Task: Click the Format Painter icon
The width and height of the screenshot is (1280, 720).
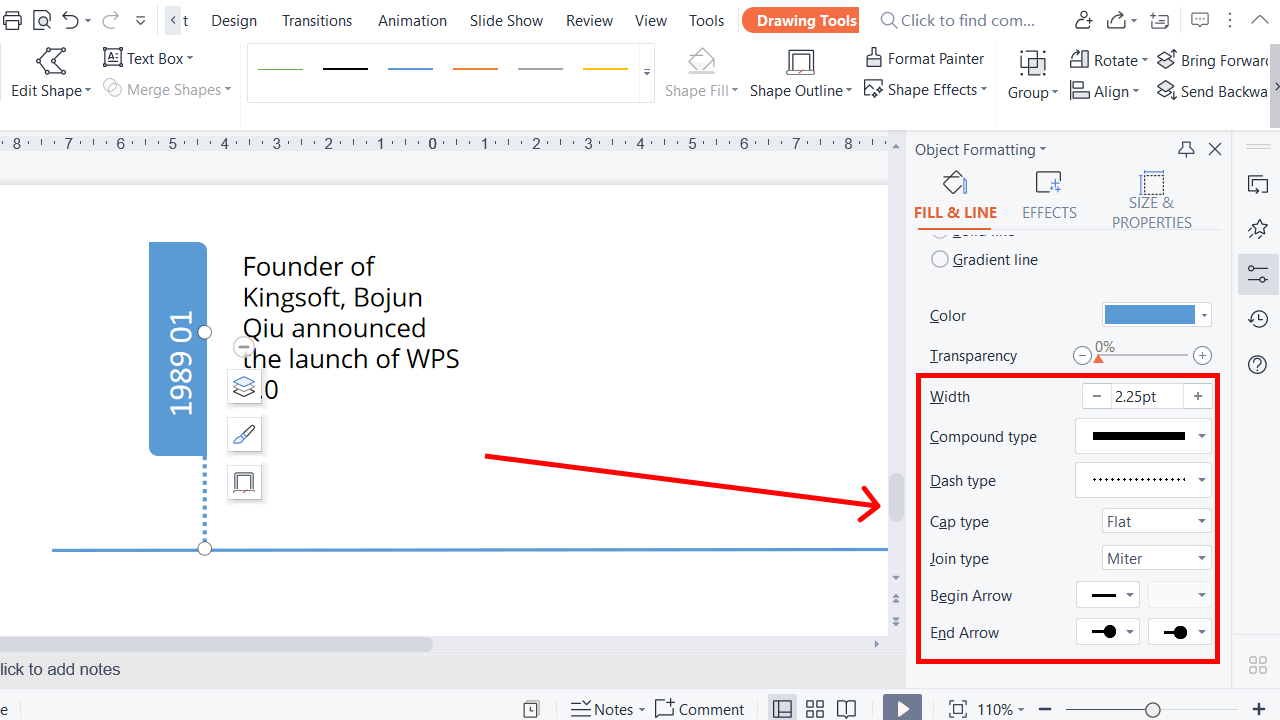Action: pyautogui.click(x=874, y=58)
